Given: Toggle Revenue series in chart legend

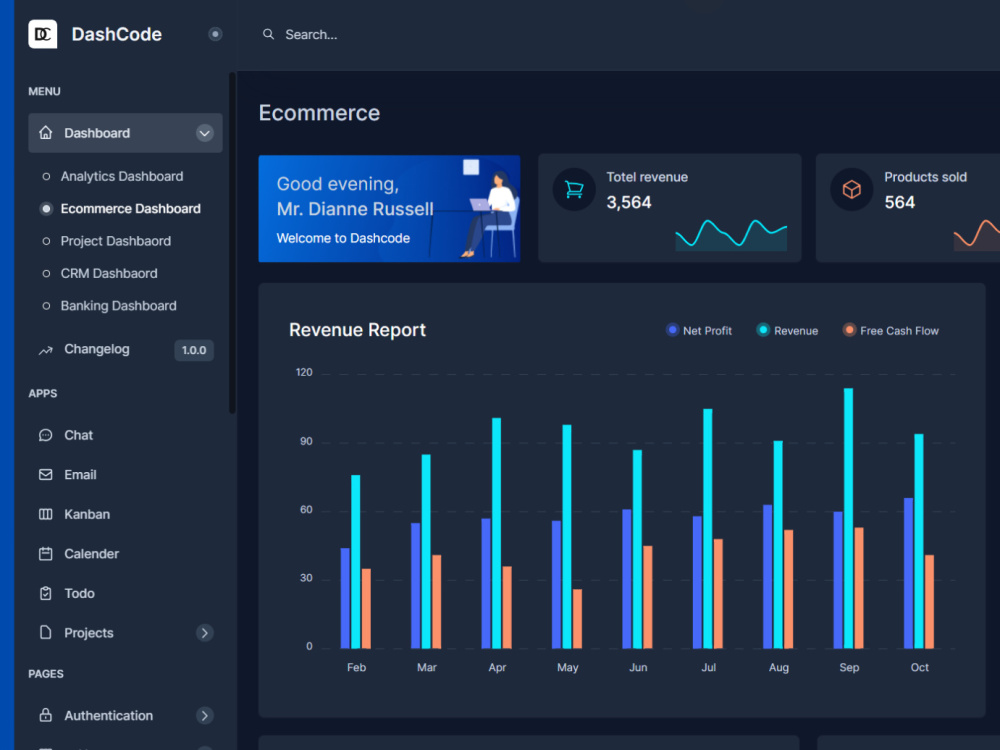Looking at the screenshot, I should [763, 330].
